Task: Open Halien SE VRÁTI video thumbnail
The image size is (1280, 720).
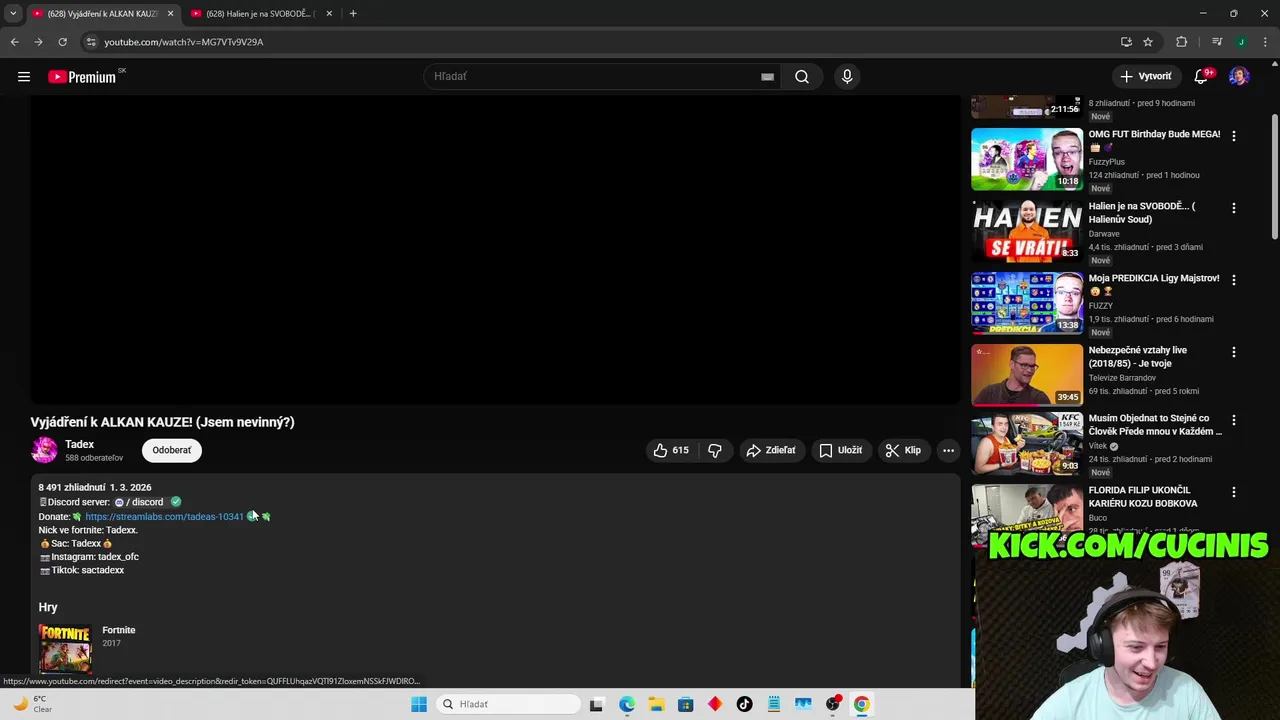Action: 1027,231
